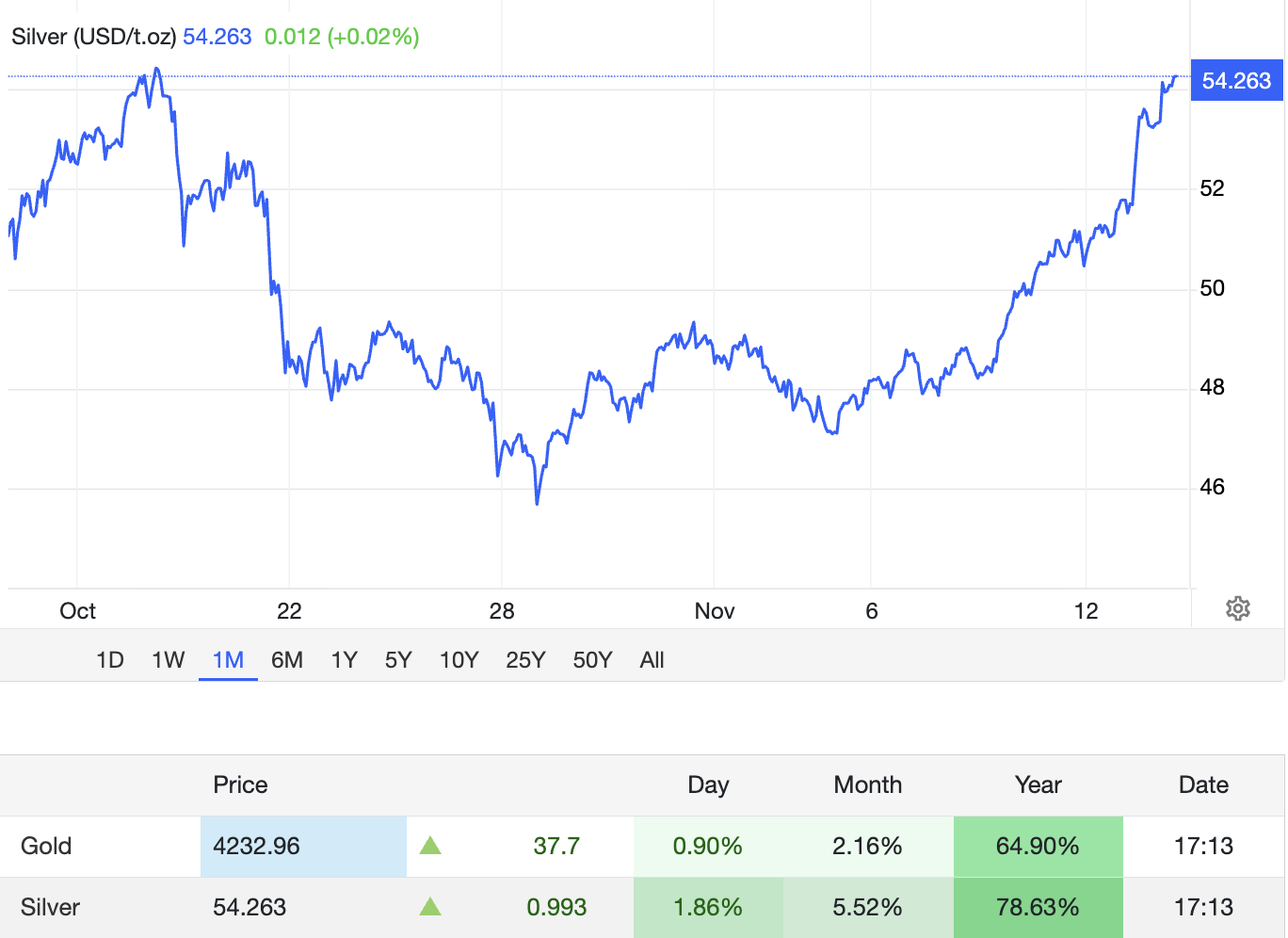Open the 6M timeframe

pyautogui.click(x=287, y=660)
